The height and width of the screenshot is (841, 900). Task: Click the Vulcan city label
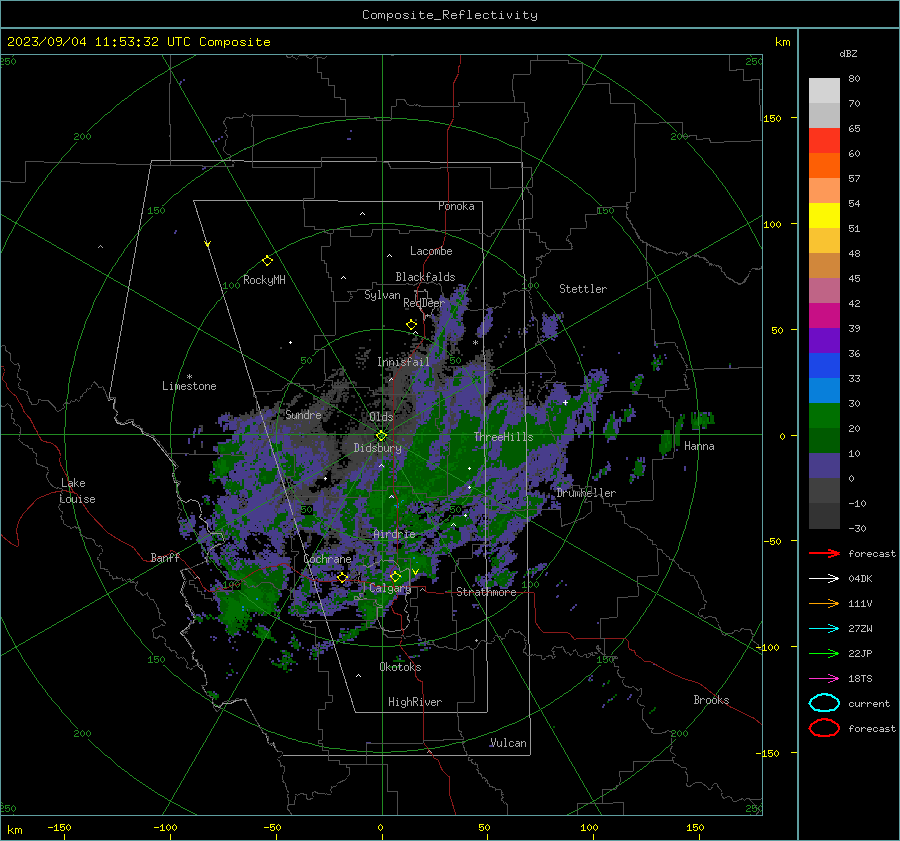[x=508, y=743]
